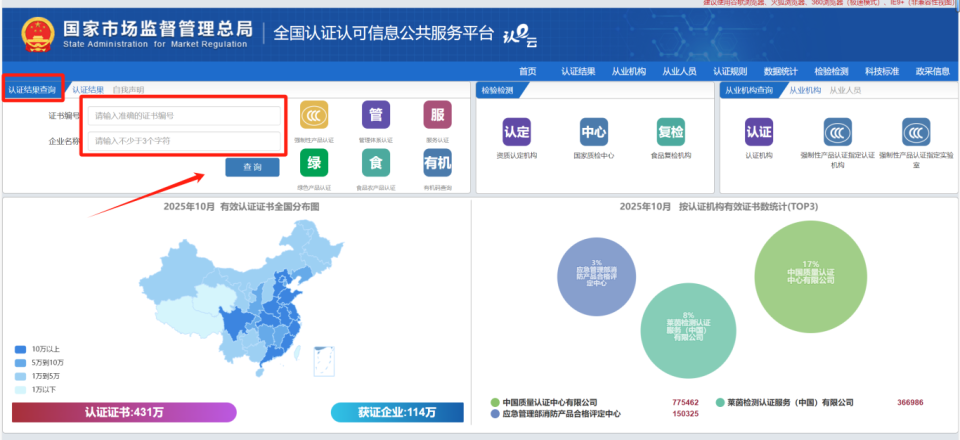This screenshot has width=960, height=440.
Task: Click the 认证机构 purple 认证 icon
Action: coord(759,132)
